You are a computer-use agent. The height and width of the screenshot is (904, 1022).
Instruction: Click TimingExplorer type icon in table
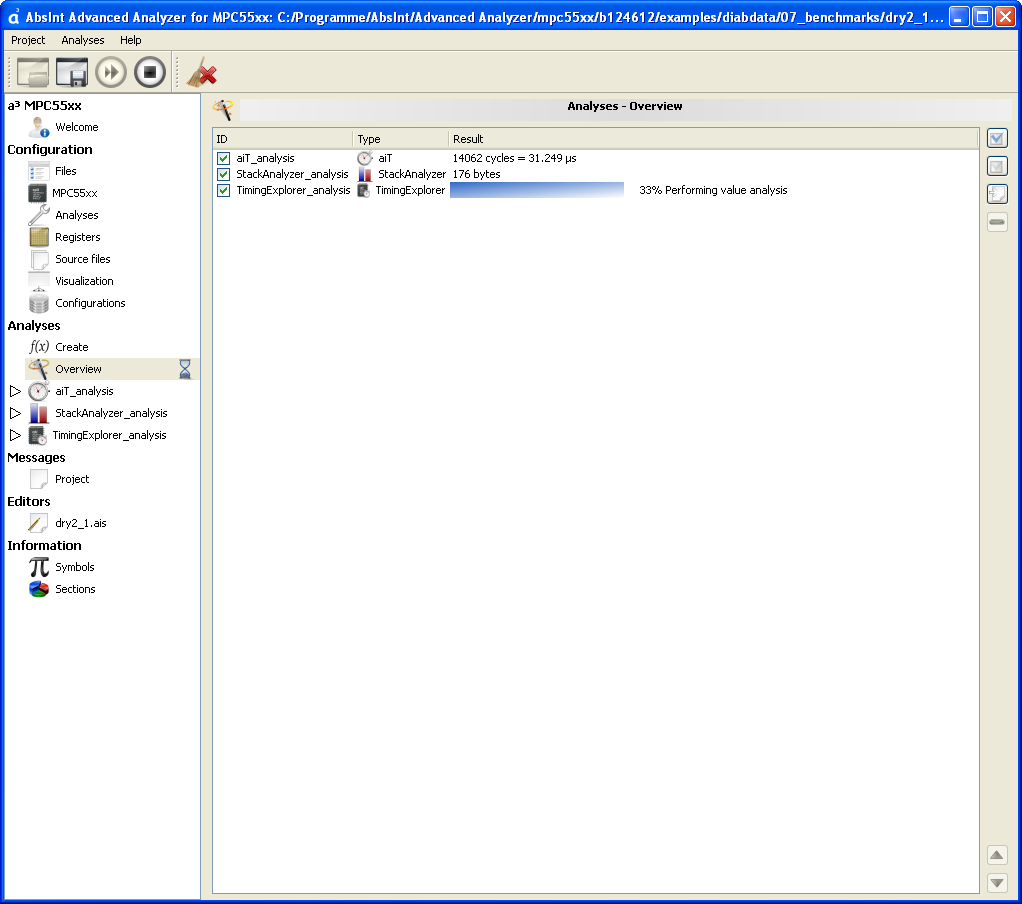click(x=364, y=190)
